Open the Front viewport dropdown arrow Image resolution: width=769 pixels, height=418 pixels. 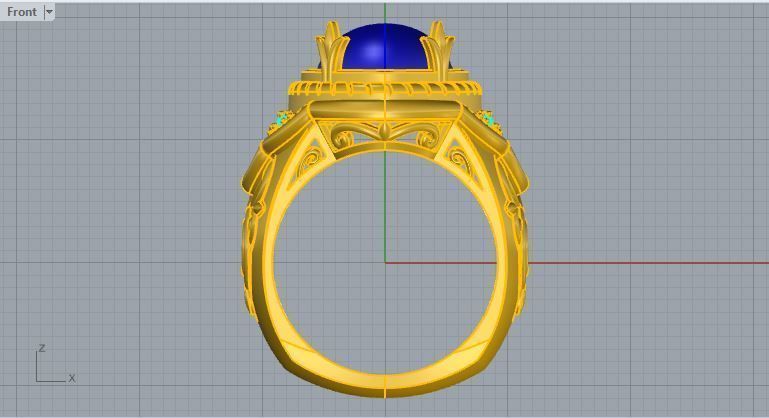pyautogui.click(x=49, y=12)
